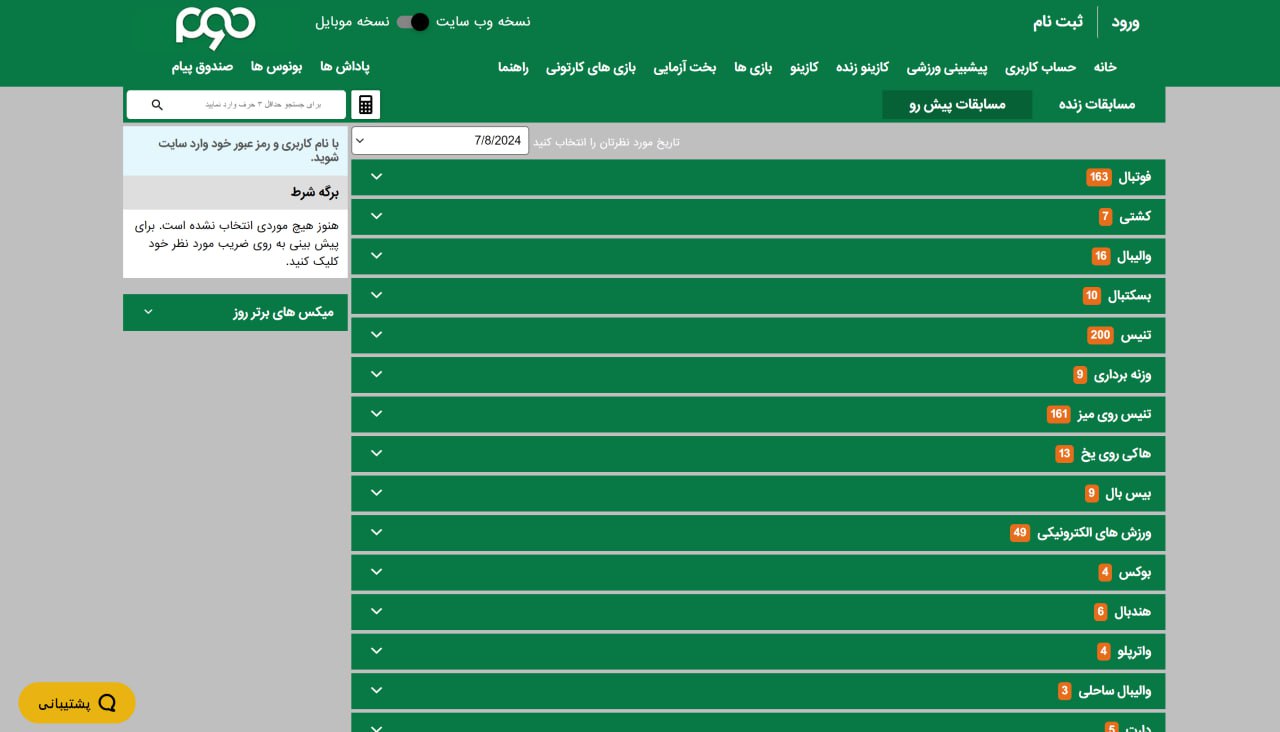Open the خانه menu item
Image resolution: width=1280 pixels, height=732 pixels.
pos(1105,67)
